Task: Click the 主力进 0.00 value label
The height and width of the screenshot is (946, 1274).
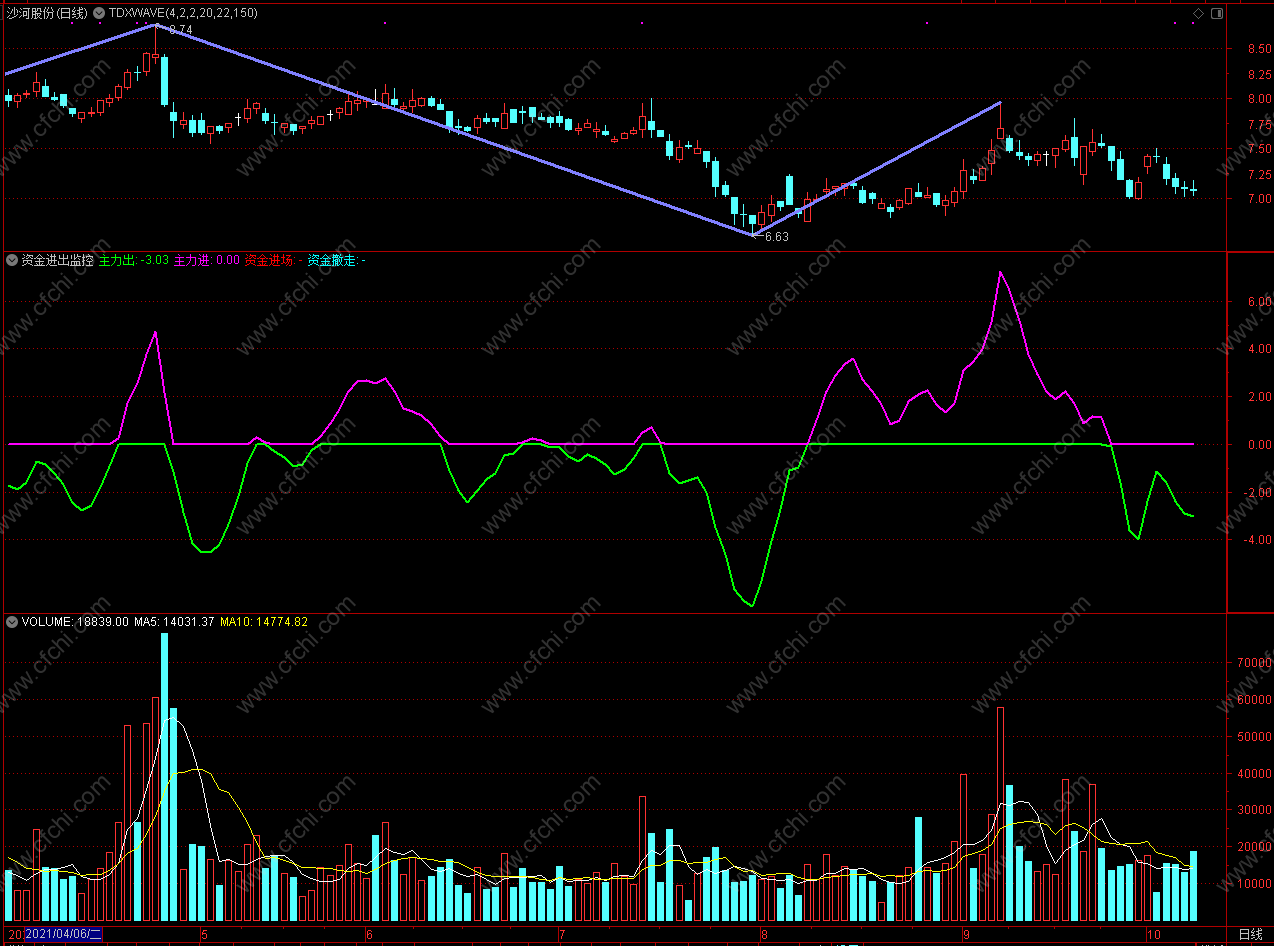Action: coord(207,260)
